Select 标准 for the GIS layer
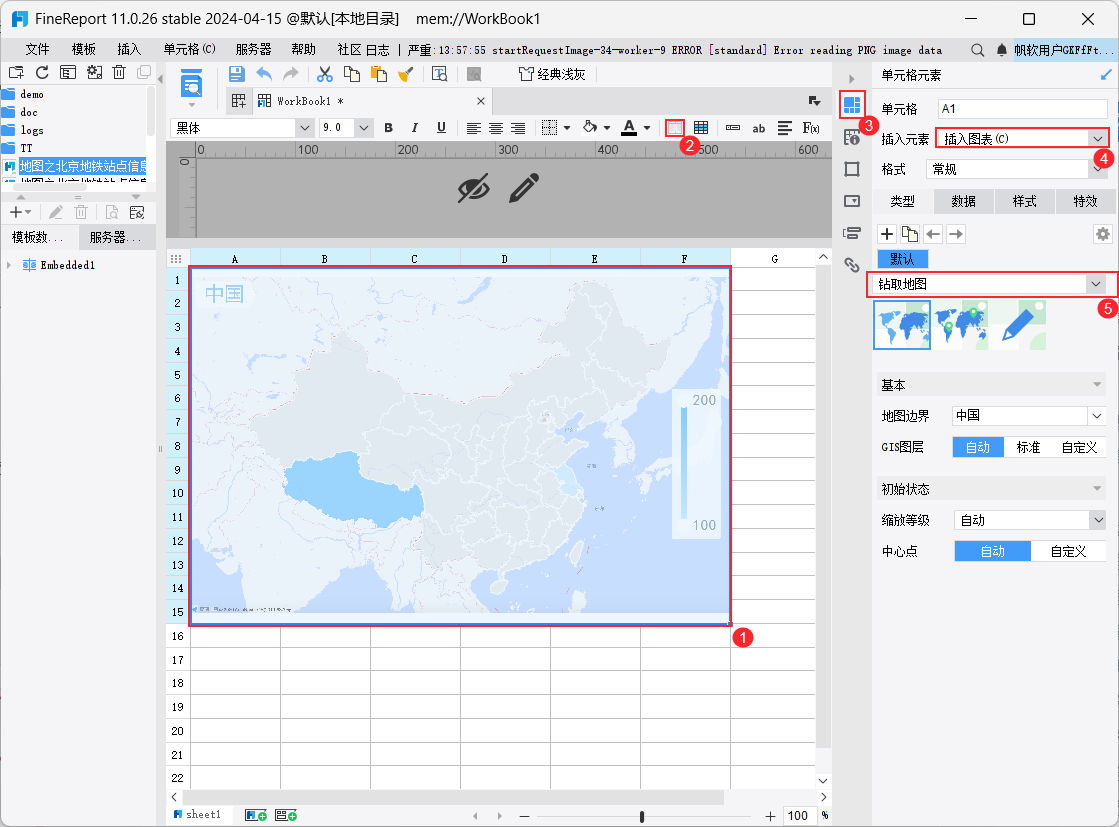Image resolution: width=1119 pixels, height=827 pixels. coord(1028,447)
